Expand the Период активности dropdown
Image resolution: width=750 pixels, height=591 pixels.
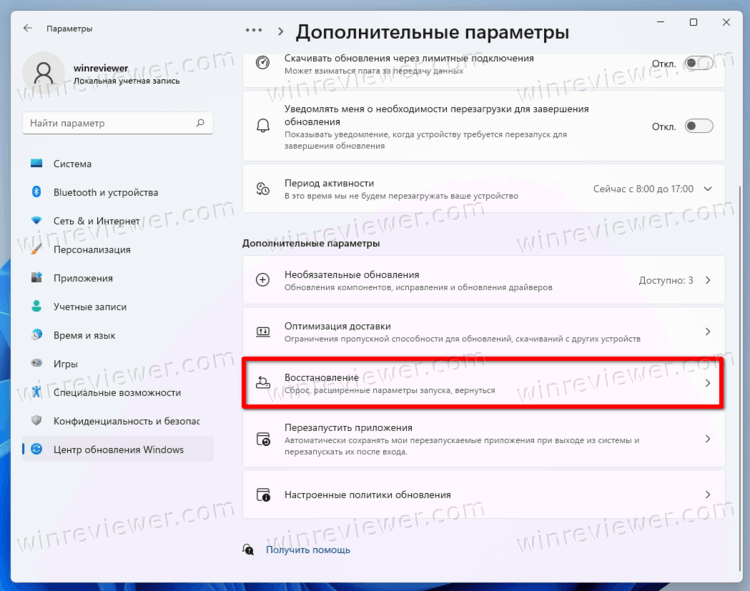click(709, 188)
